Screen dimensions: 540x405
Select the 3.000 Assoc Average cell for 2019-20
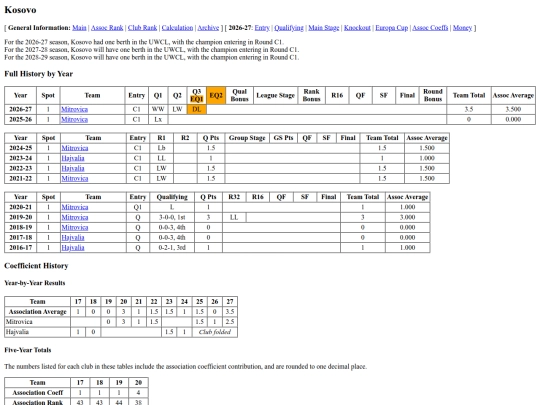407,217
